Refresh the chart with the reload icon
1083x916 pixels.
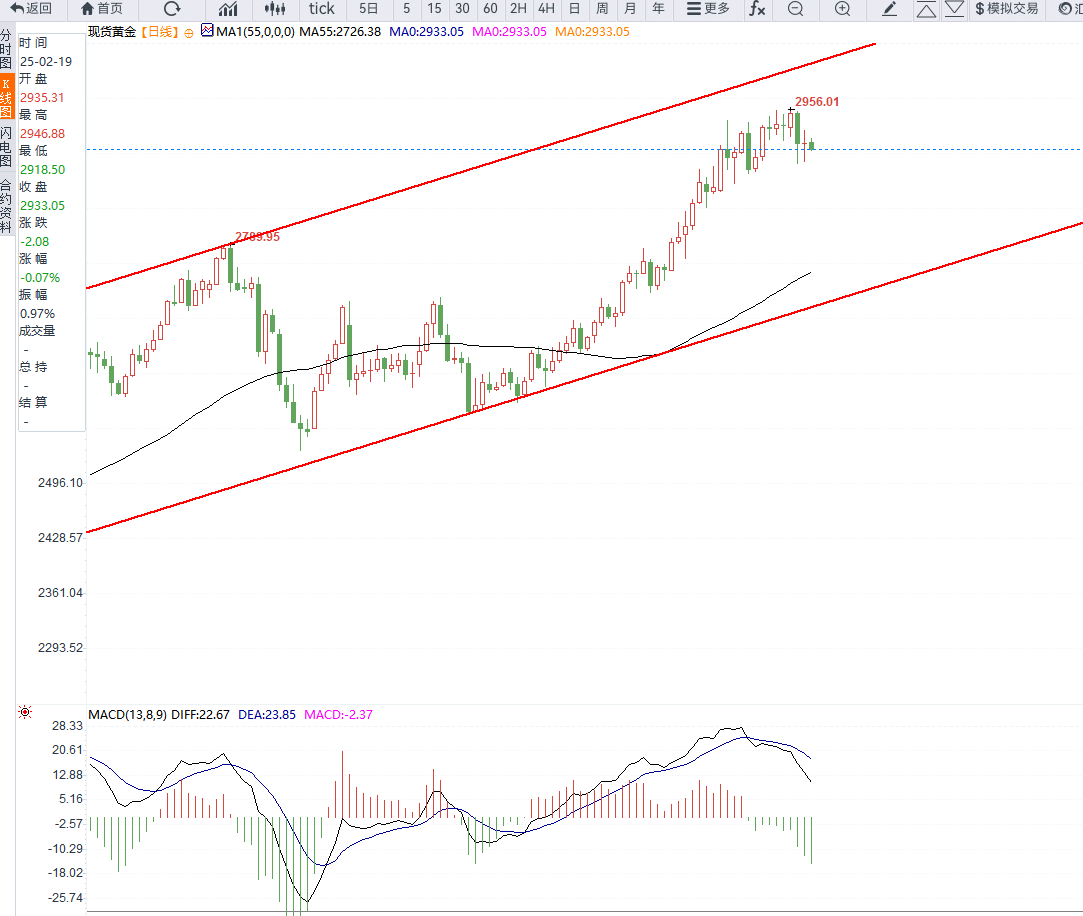(172, 9)
